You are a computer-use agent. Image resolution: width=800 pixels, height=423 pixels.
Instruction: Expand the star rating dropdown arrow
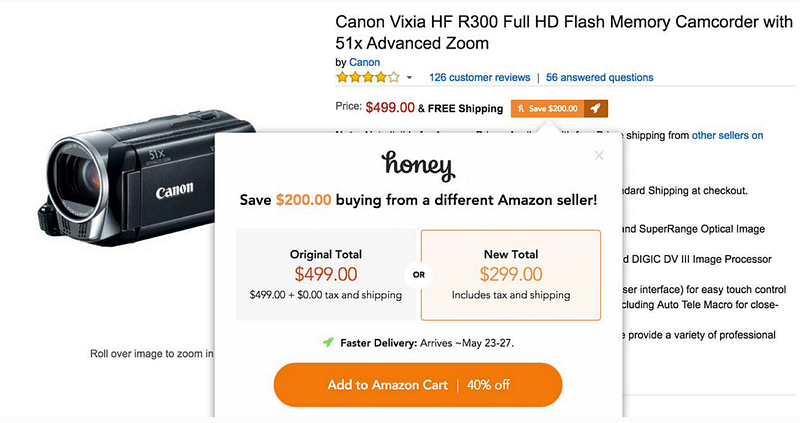pyautogui.click(x=409, y=78)
